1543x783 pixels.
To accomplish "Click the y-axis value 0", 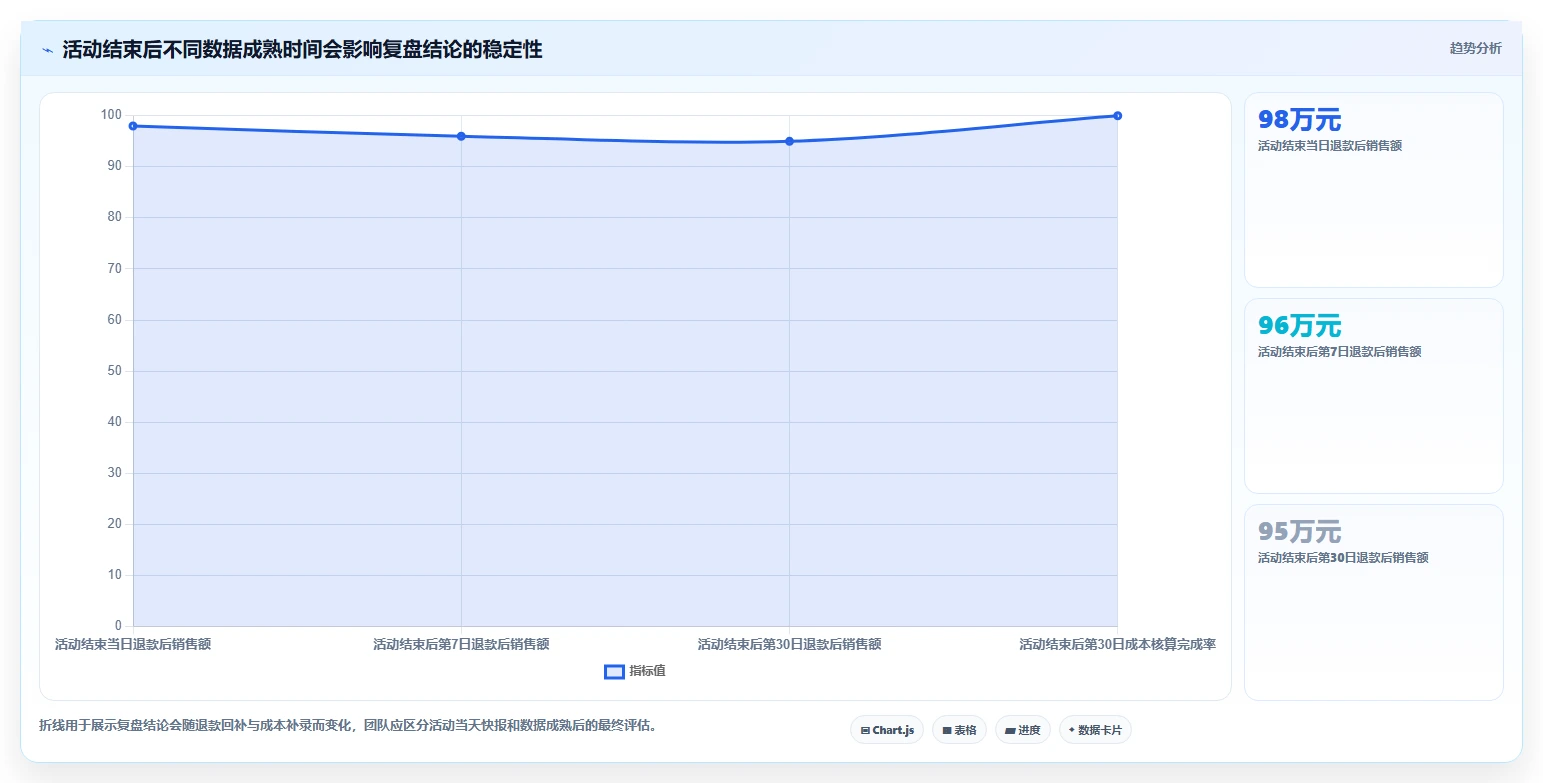I will 118,626.
